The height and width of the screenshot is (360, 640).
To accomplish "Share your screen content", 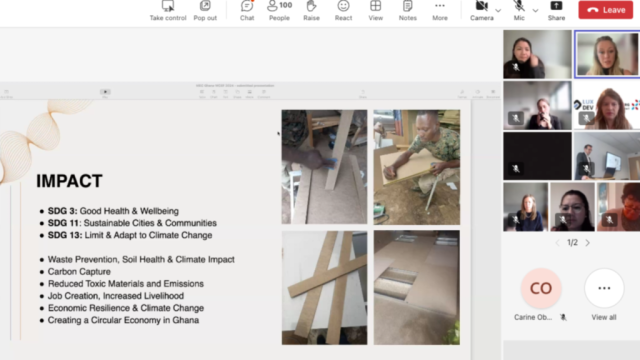I will tap(556, 11).
